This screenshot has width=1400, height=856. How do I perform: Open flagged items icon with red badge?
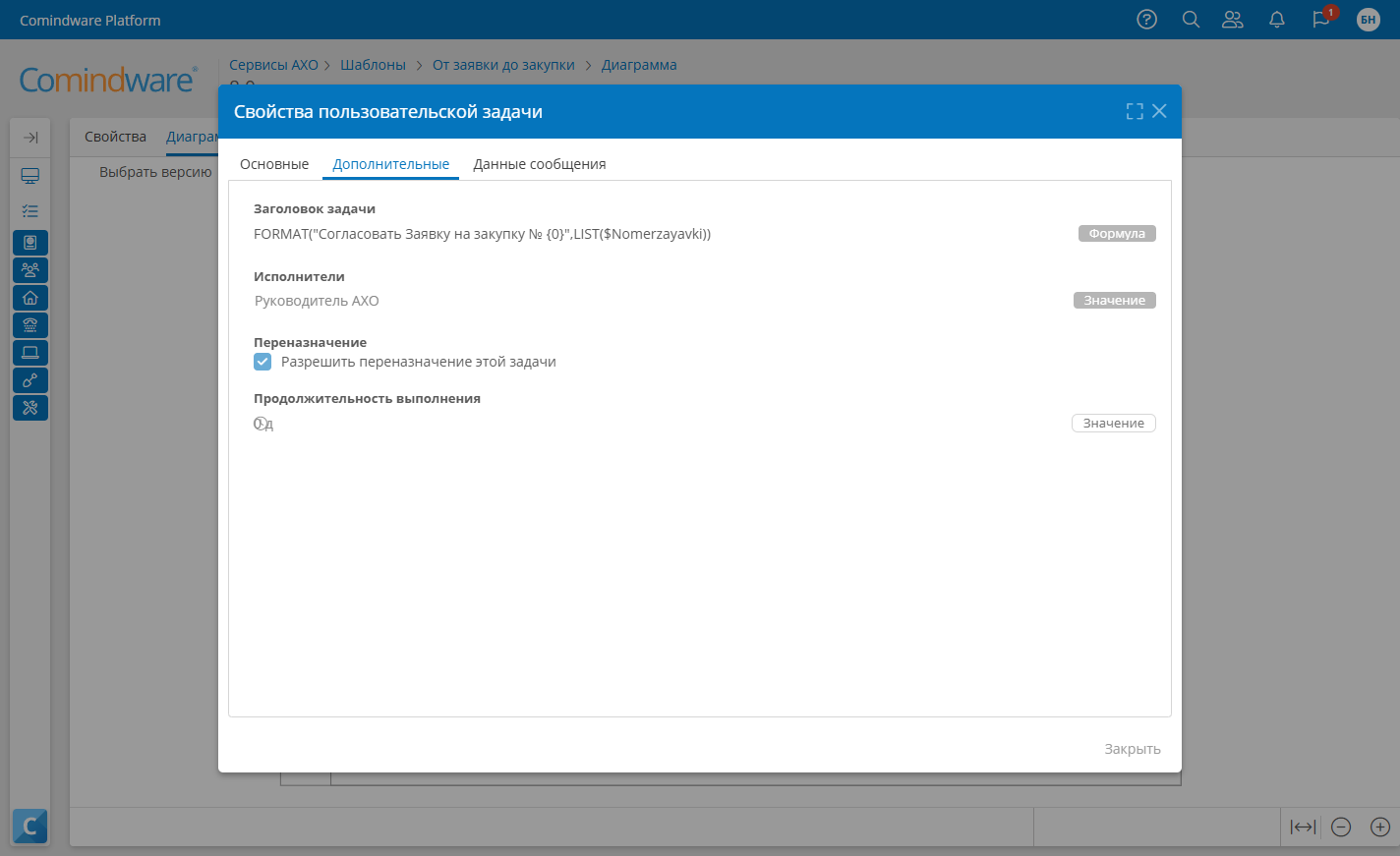[x=1320, y=19]
